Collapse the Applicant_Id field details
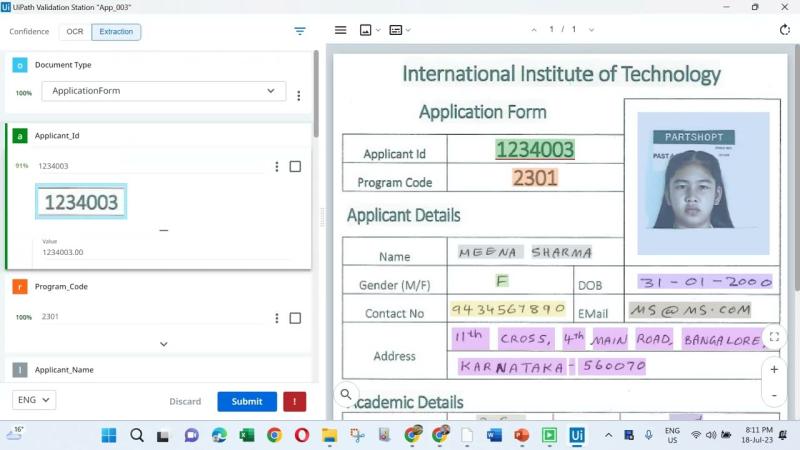This screenshot has height=450, width=800. [163, 230]
